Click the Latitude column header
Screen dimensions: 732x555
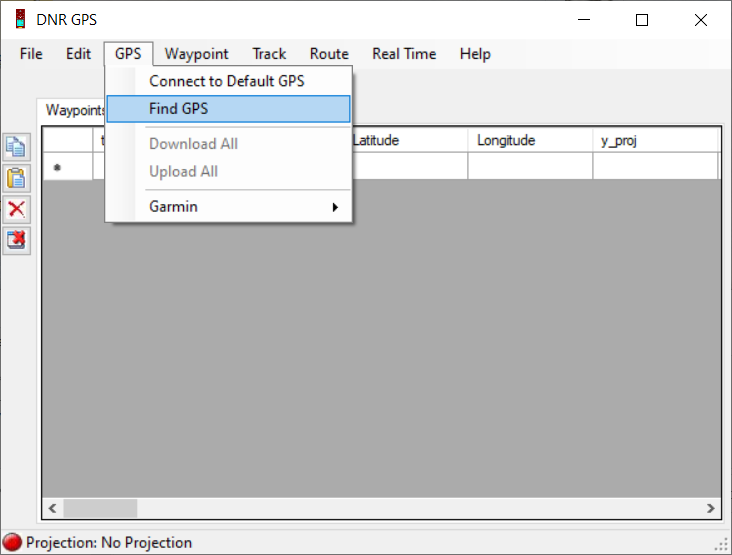[x=409, y=140]
